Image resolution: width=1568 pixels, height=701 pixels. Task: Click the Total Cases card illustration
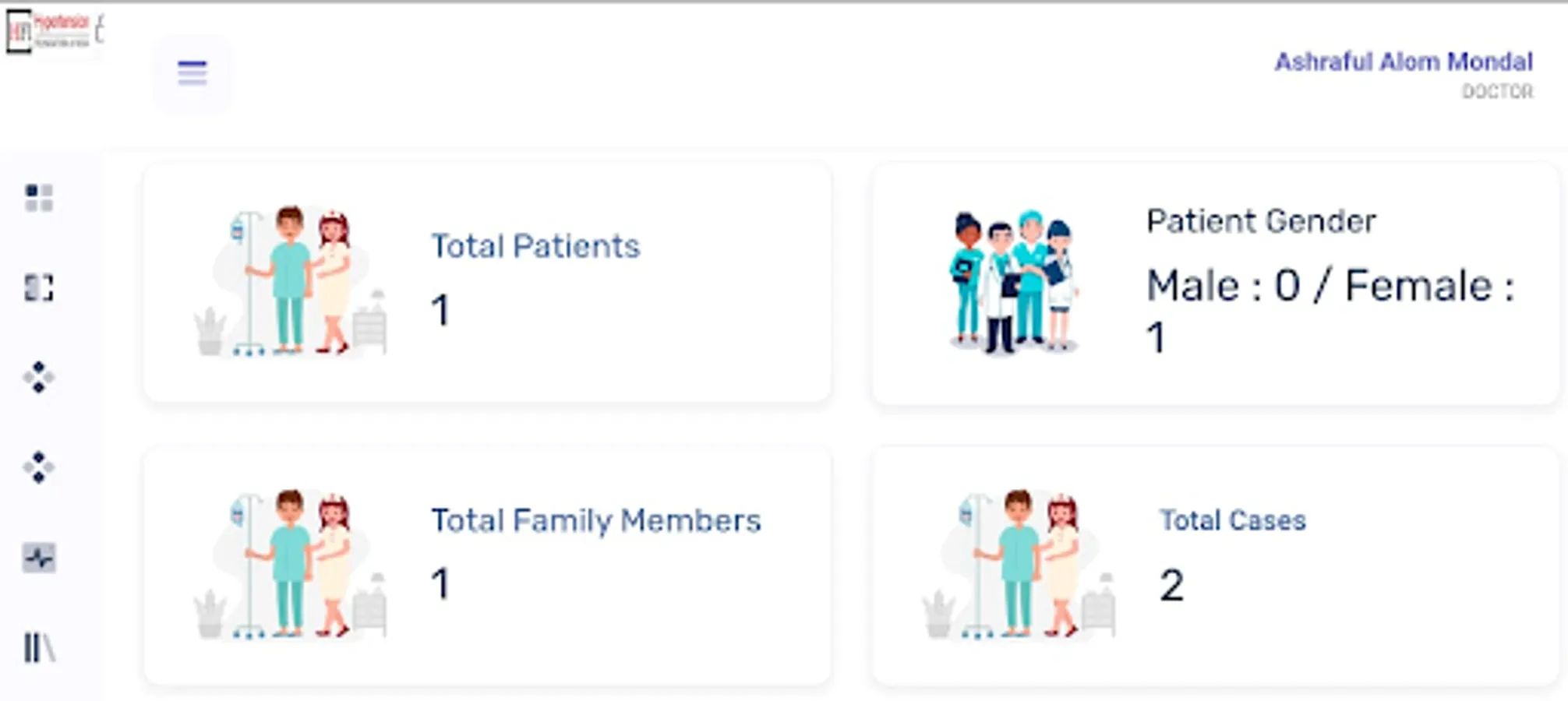pyautogui.click(x=1019, y=565)
